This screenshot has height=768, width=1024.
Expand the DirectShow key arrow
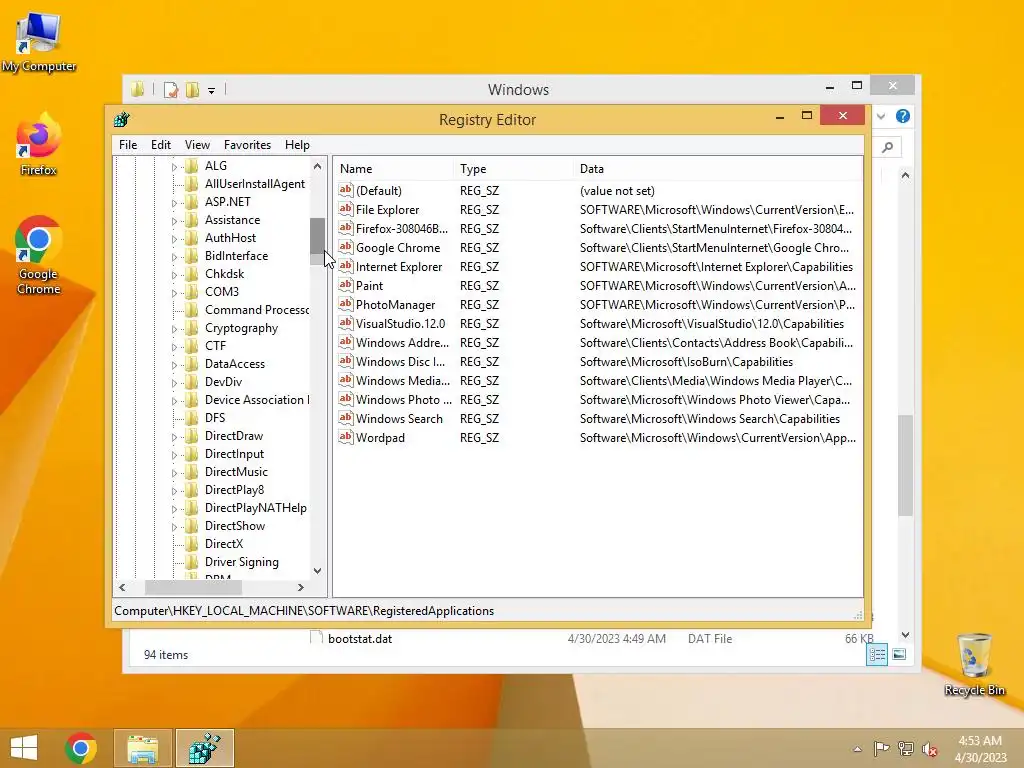[174, 527]
